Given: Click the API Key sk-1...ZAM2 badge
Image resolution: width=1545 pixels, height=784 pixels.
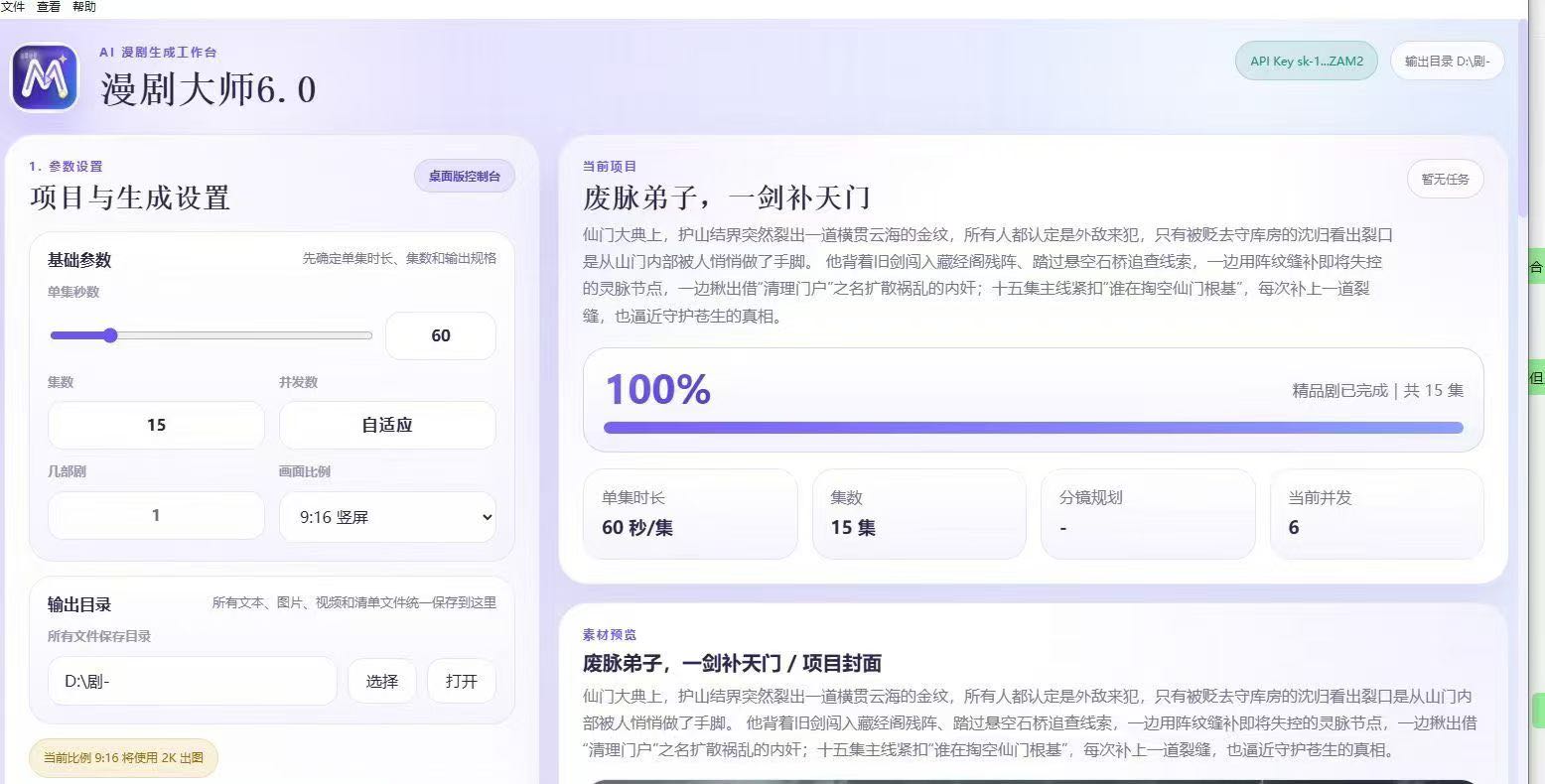Looking at the screenshot, I should 1307,61.
